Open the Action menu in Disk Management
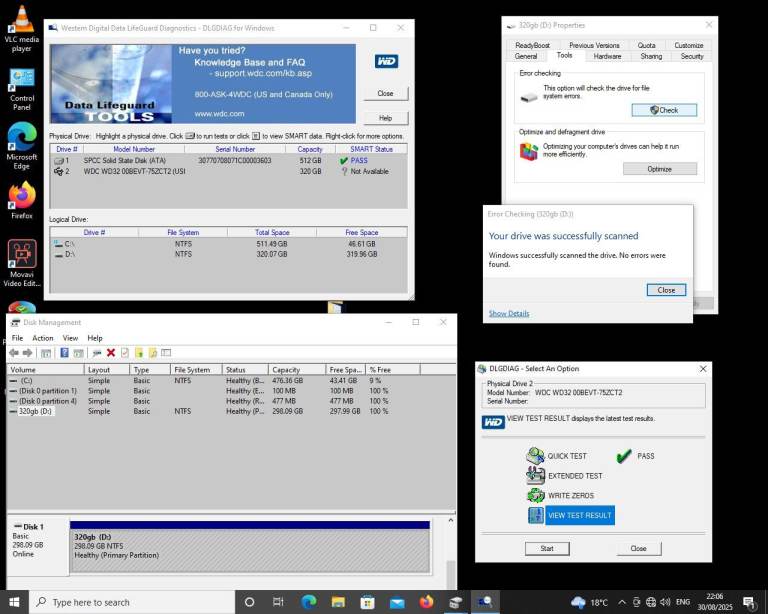Viewport: 768px width, 614px height. (x=43, y=338)
